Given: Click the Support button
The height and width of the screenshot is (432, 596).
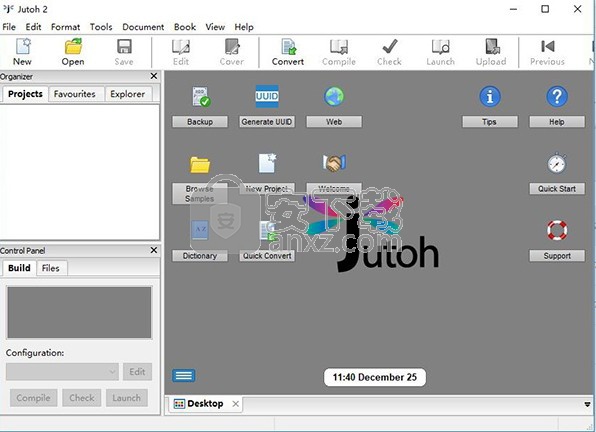Looking at the screenshot, I should pos(557,256).
